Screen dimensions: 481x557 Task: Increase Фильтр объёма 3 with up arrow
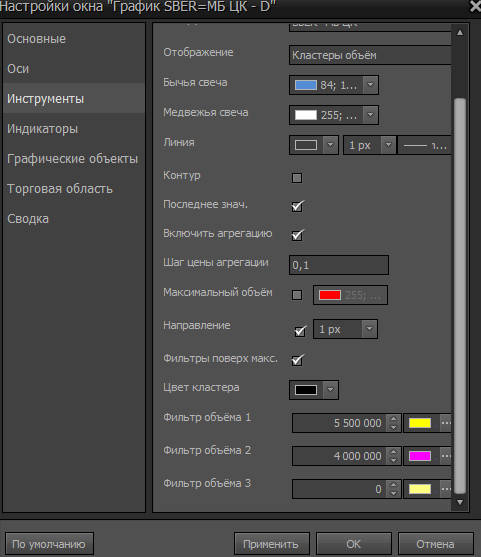point(393,485)
